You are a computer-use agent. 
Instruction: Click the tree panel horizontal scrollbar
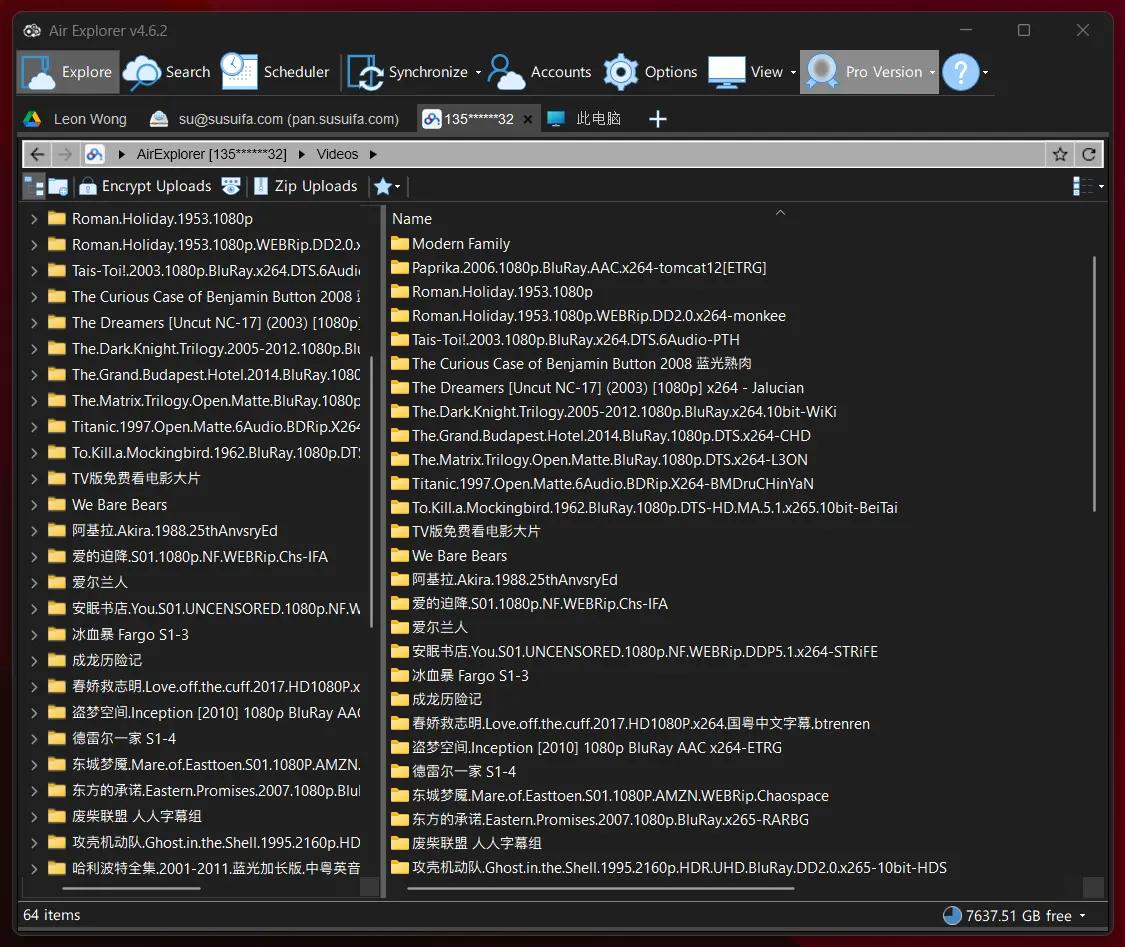pyautogui.click(x=131, y=888)
